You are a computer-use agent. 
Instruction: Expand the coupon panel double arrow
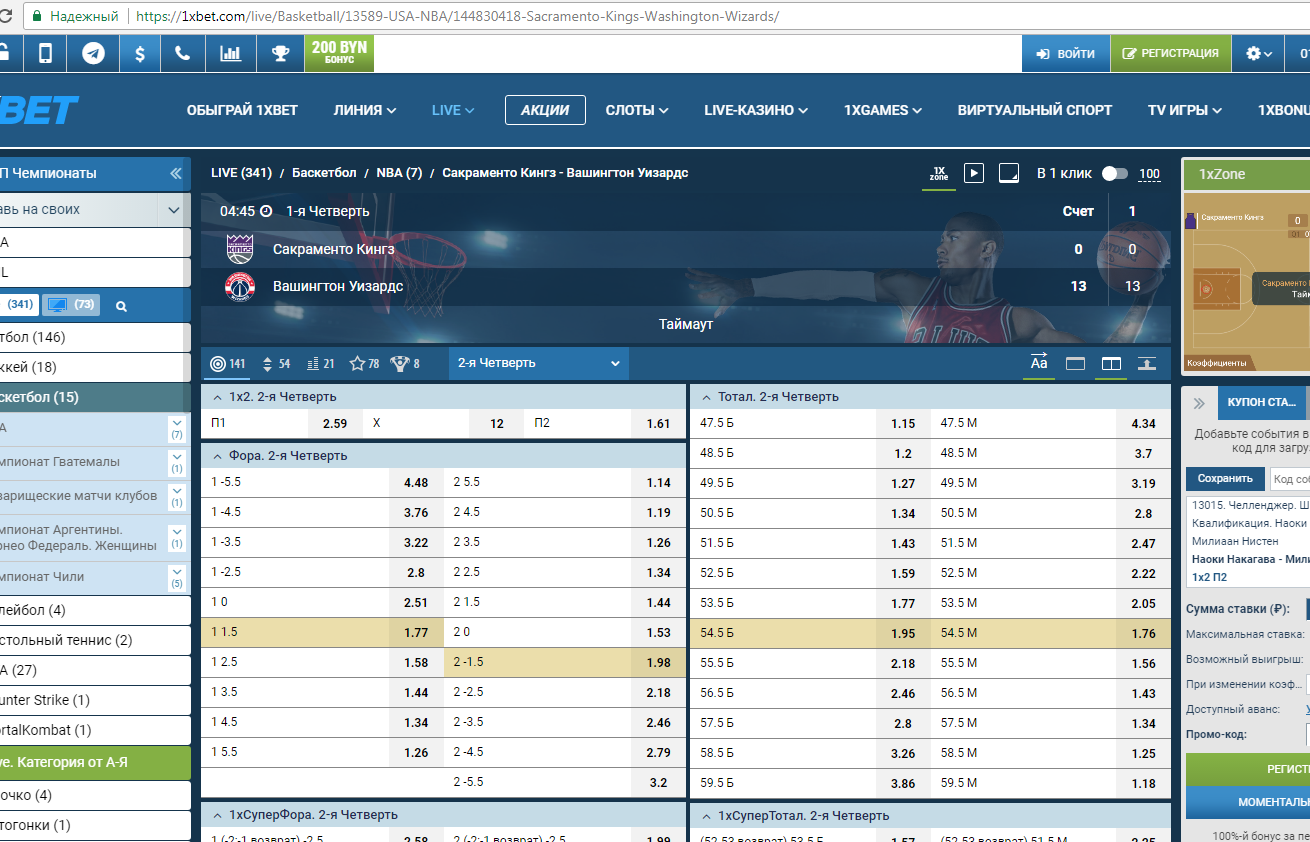click(1199, 403)
